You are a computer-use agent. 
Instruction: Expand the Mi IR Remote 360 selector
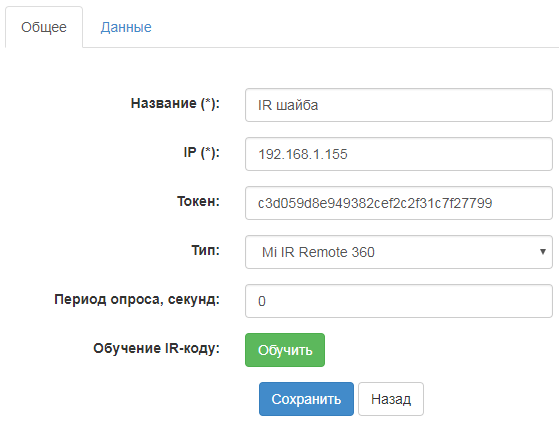tap(399, 252)
